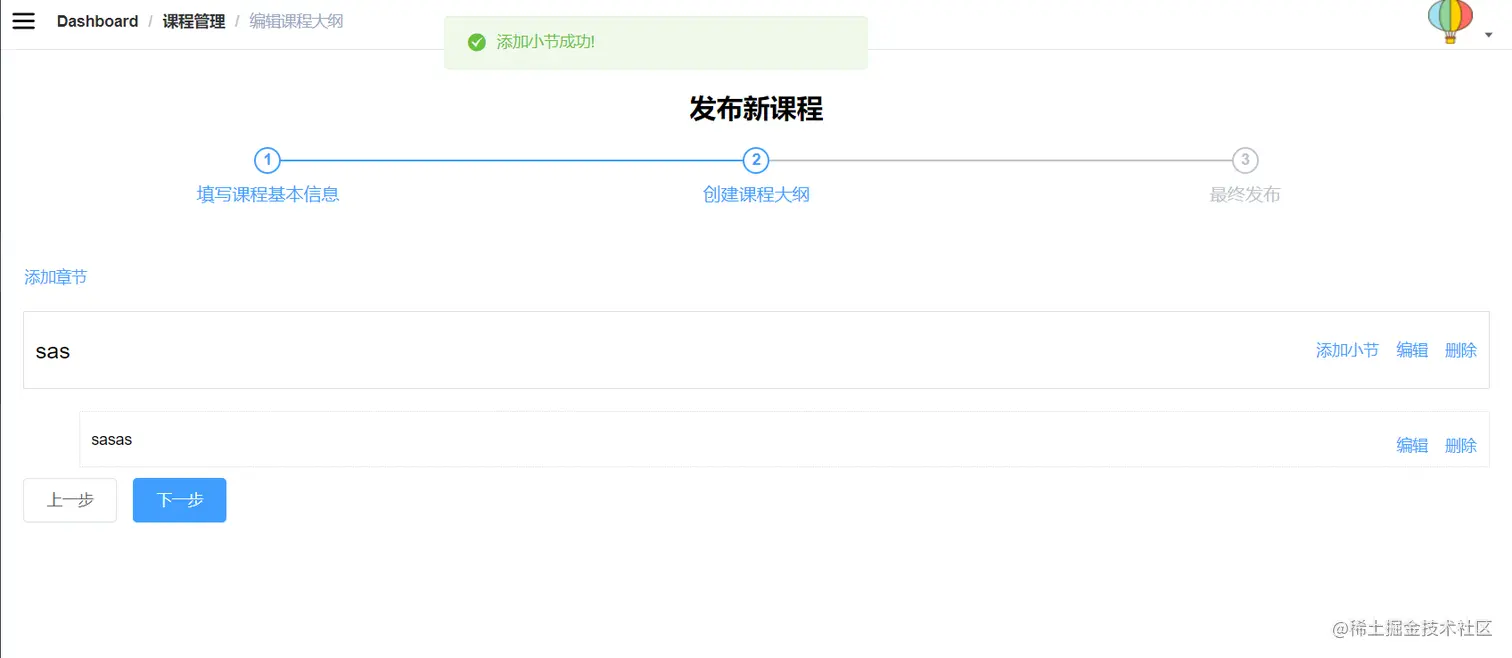1512x658 pixels.
Task: Select 编辑课程大纲 breadcrumb text
Action: click(296, 21)
